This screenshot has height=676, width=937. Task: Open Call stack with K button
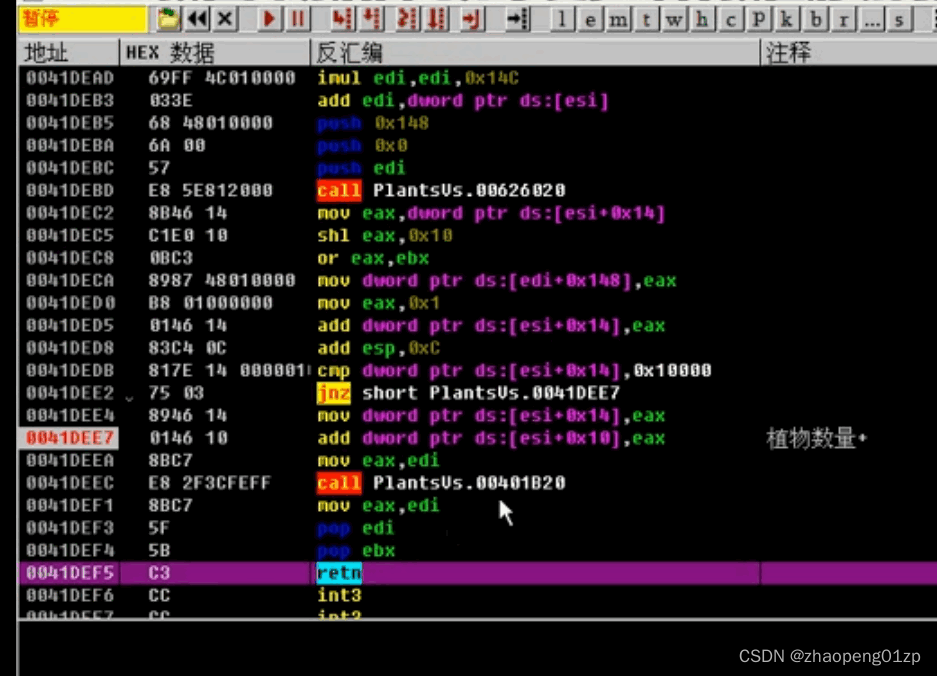coord(786,20)
